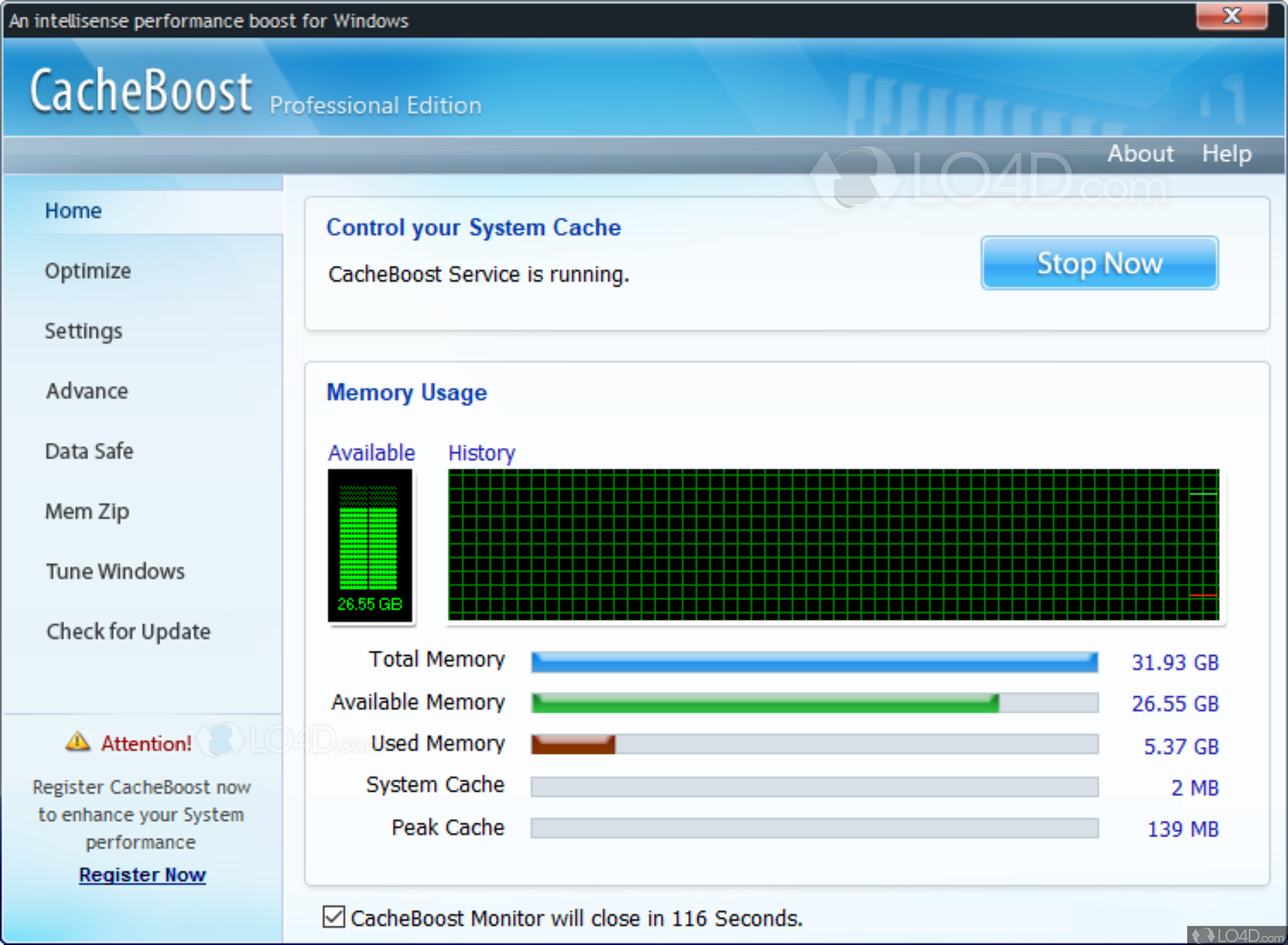The width and height of the screenshot is (1288, 945).
Task: Untick the monitor auto-close checkbox
Action: point(334,917)
